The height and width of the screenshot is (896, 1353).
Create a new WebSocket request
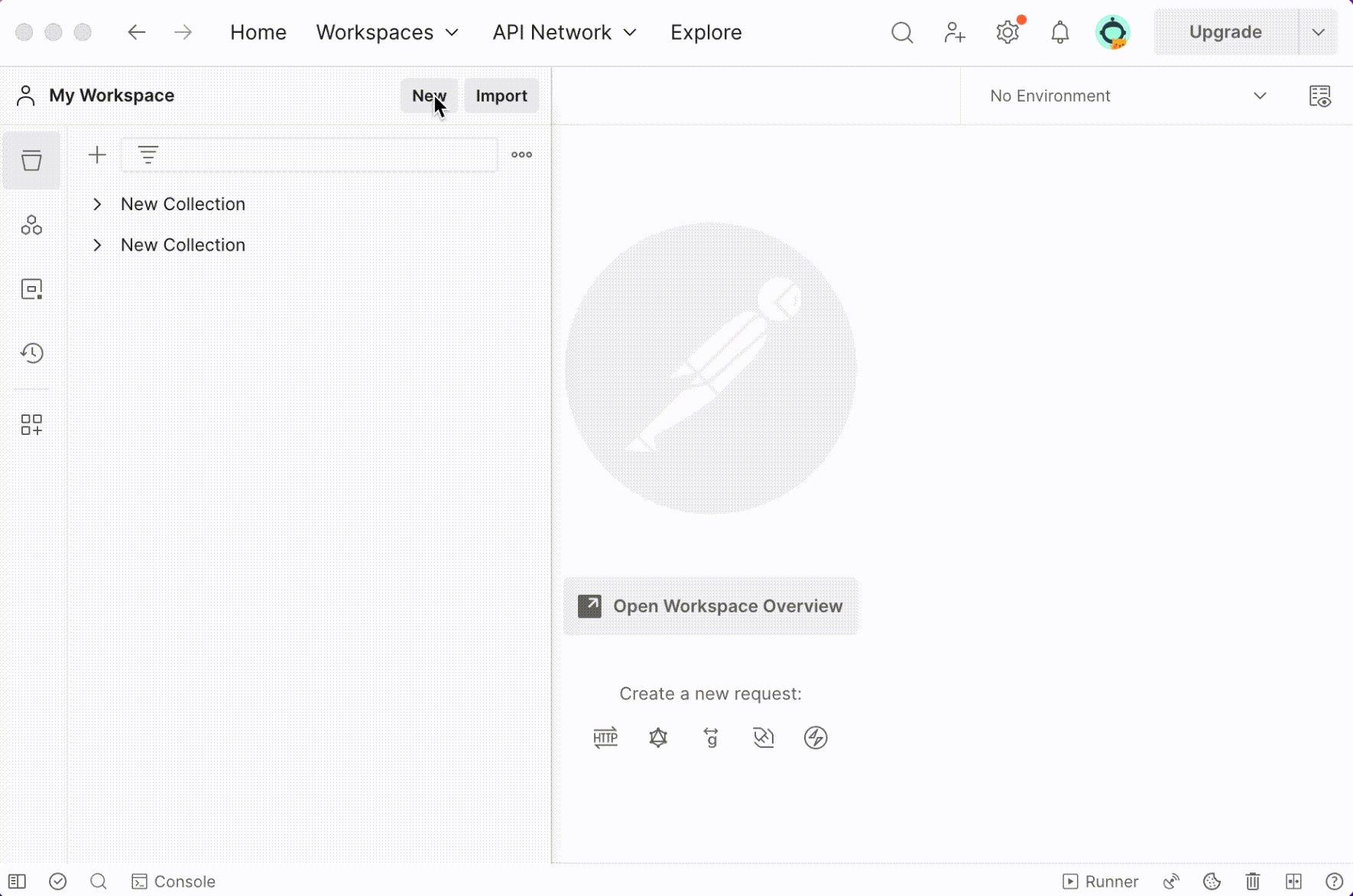[764, 738]
